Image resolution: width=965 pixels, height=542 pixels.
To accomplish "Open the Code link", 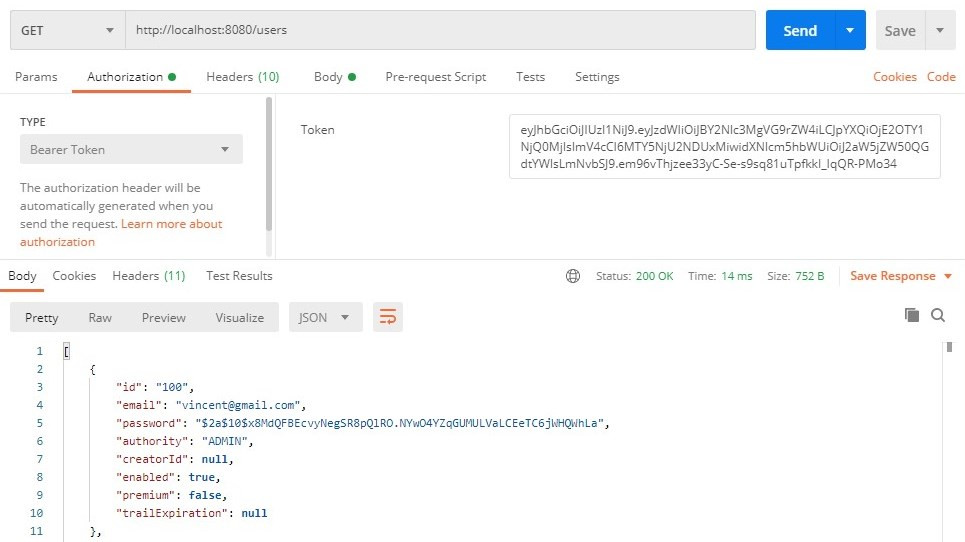I will coord(941,77).
